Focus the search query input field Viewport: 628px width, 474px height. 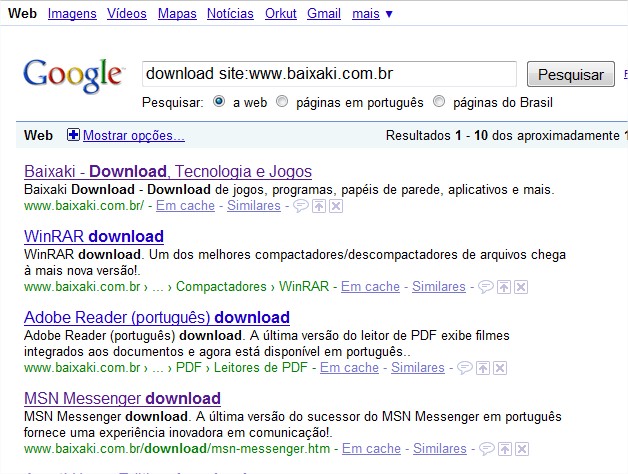329,74
